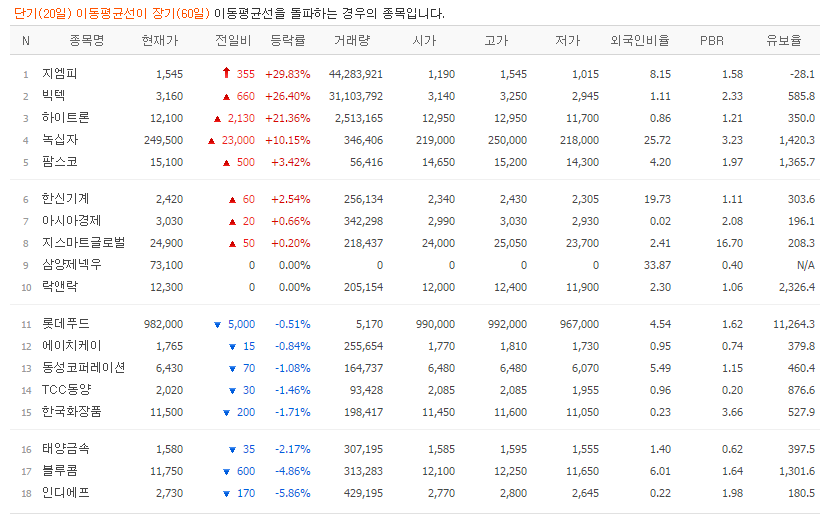The image size is (833, 519).
Task: Click the blue down triangle in 롯데푸드 row
Action: point(217,325)
